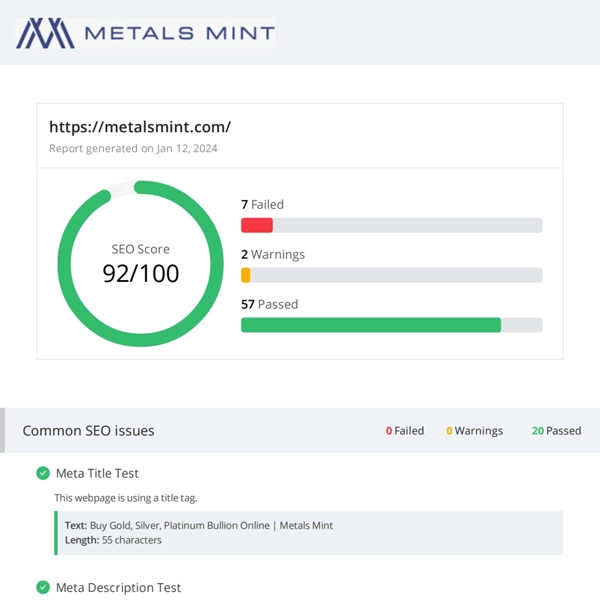
Task: Filter by 0 Failed in Common SEO issues
Action: coord(405,431)
